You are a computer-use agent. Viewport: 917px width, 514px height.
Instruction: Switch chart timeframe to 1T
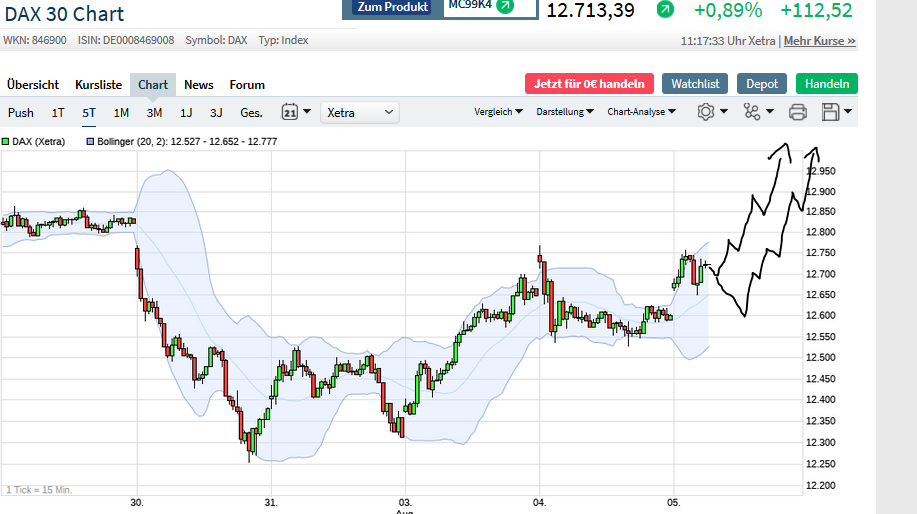[59, 112]
